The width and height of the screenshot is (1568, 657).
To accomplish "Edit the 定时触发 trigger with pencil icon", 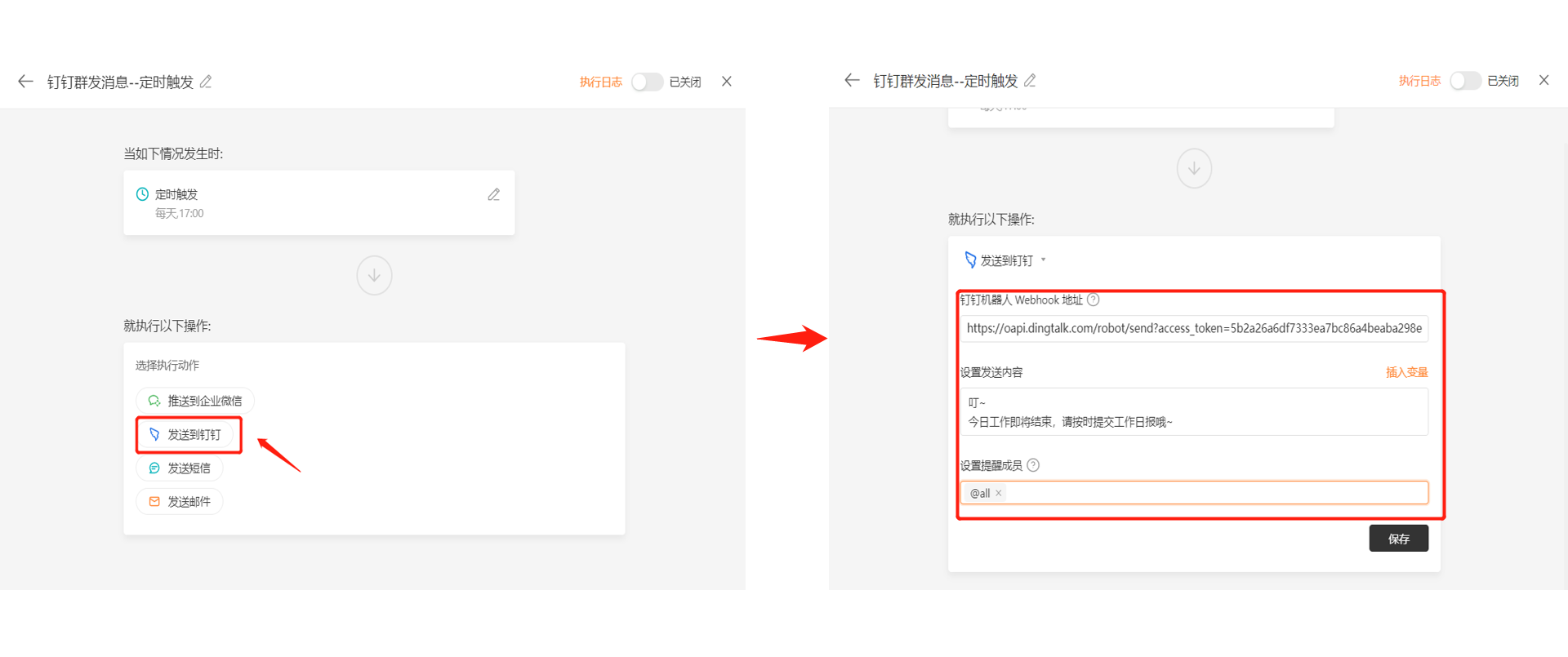I will pyautogui.click(x=494, y=194).
